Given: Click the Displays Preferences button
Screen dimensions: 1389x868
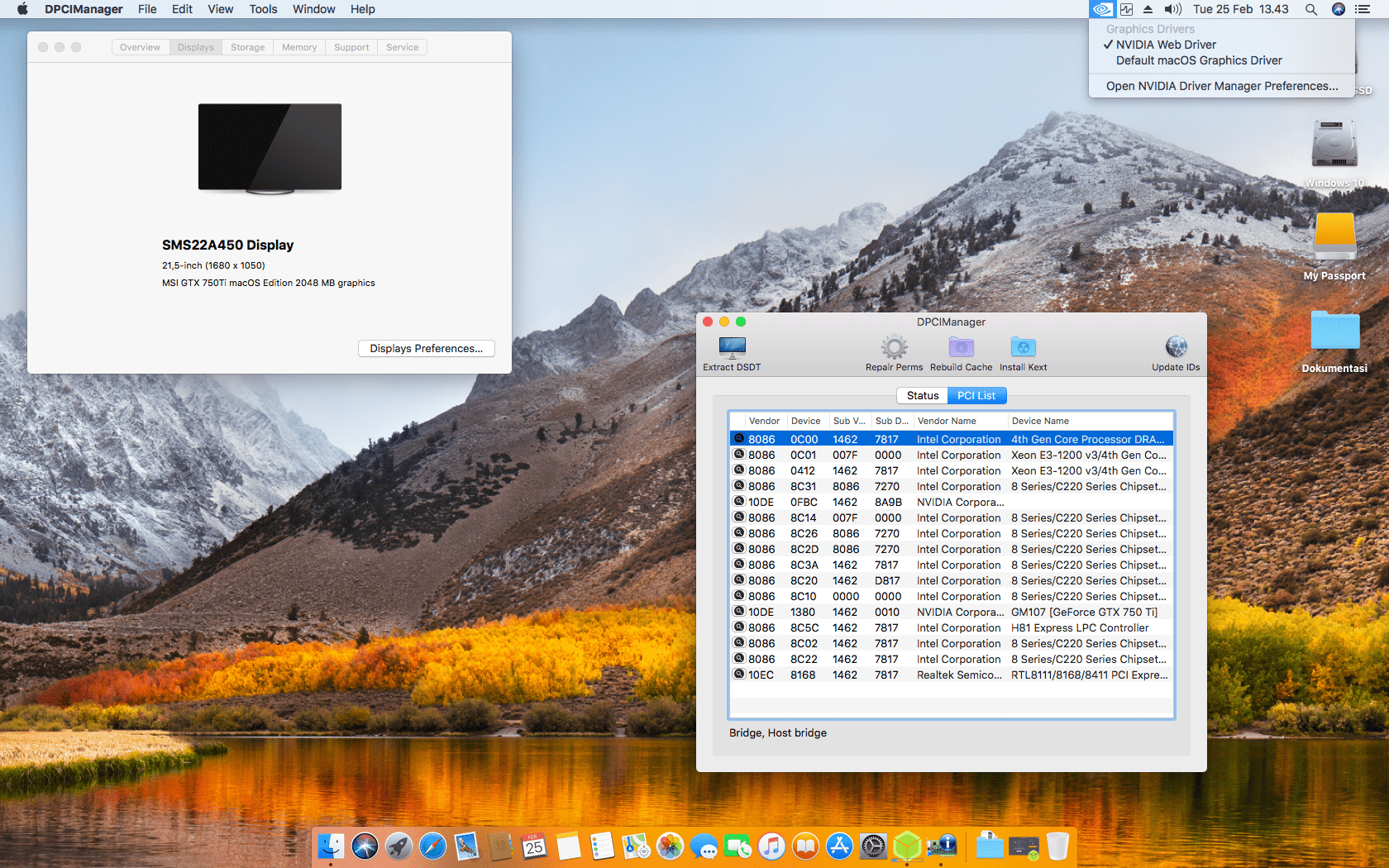Looking at the screenshot, I should pyautogui.click(x=426, y=348).
